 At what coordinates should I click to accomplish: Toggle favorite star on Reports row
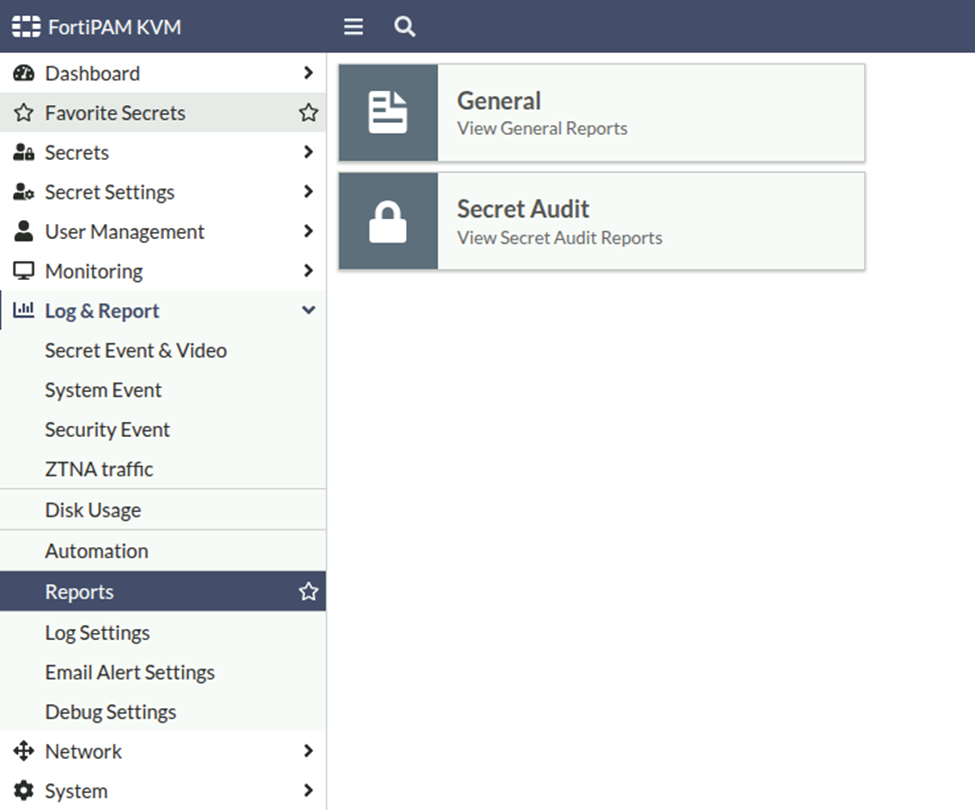tap(308, 591)
